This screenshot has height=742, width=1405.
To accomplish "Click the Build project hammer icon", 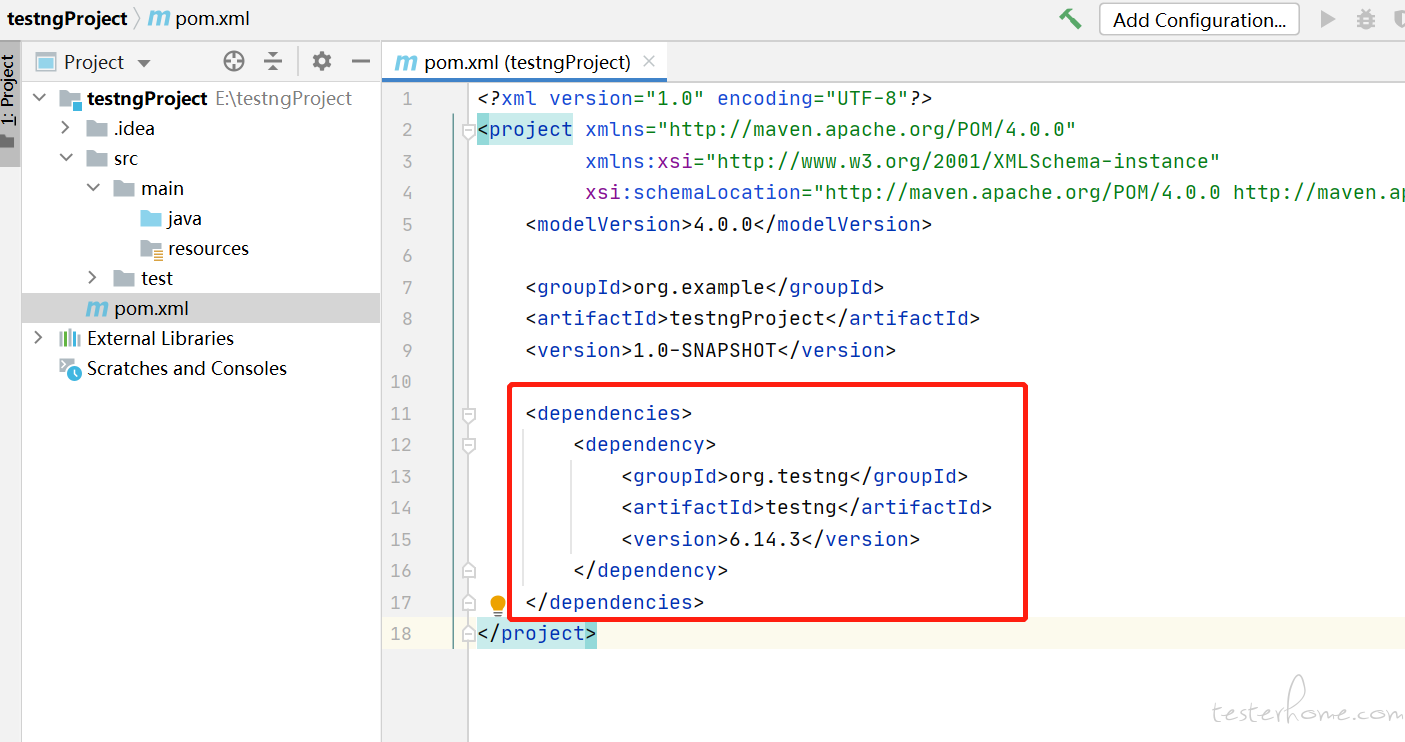I will coord(1070,19).
